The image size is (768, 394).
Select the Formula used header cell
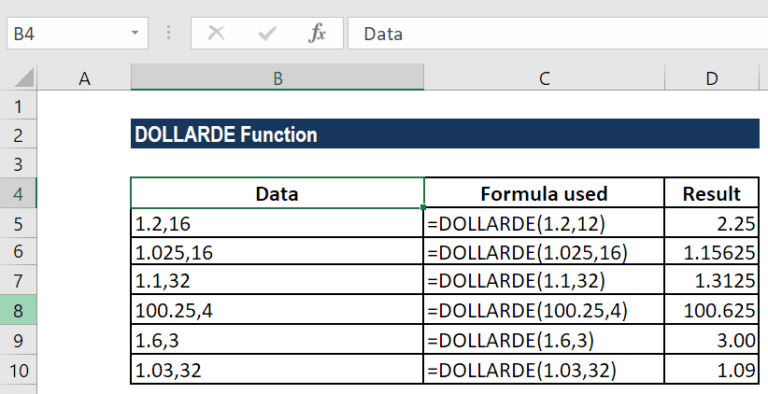pos(544,194)
